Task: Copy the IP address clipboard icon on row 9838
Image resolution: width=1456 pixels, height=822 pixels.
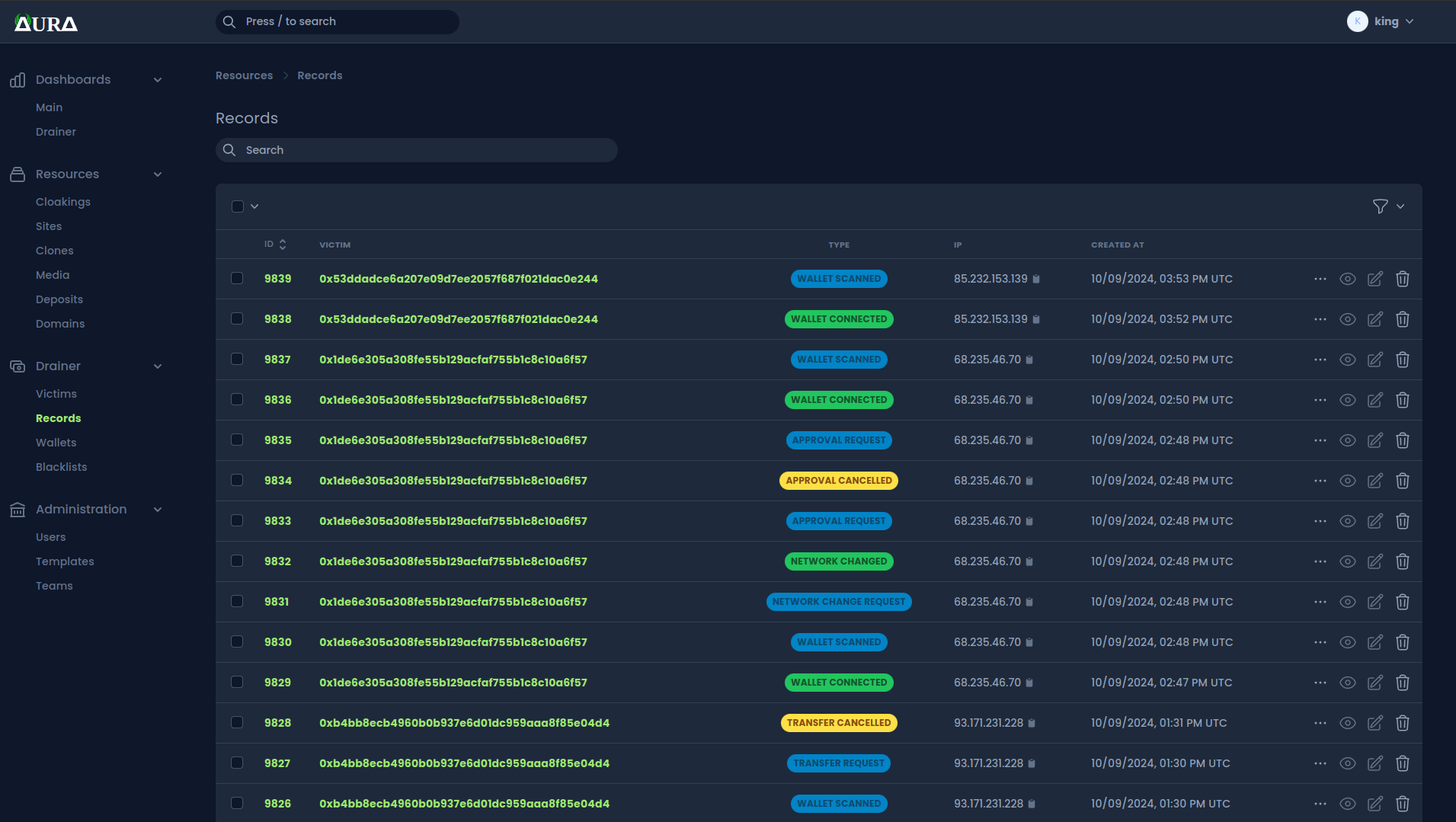Action: [x=1036, y=320]
